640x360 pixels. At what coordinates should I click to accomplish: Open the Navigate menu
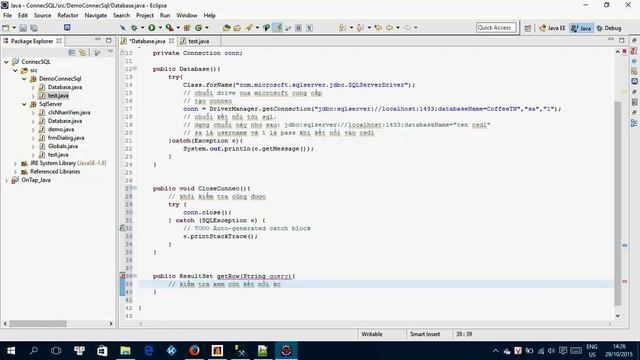[x=96, y=16]
